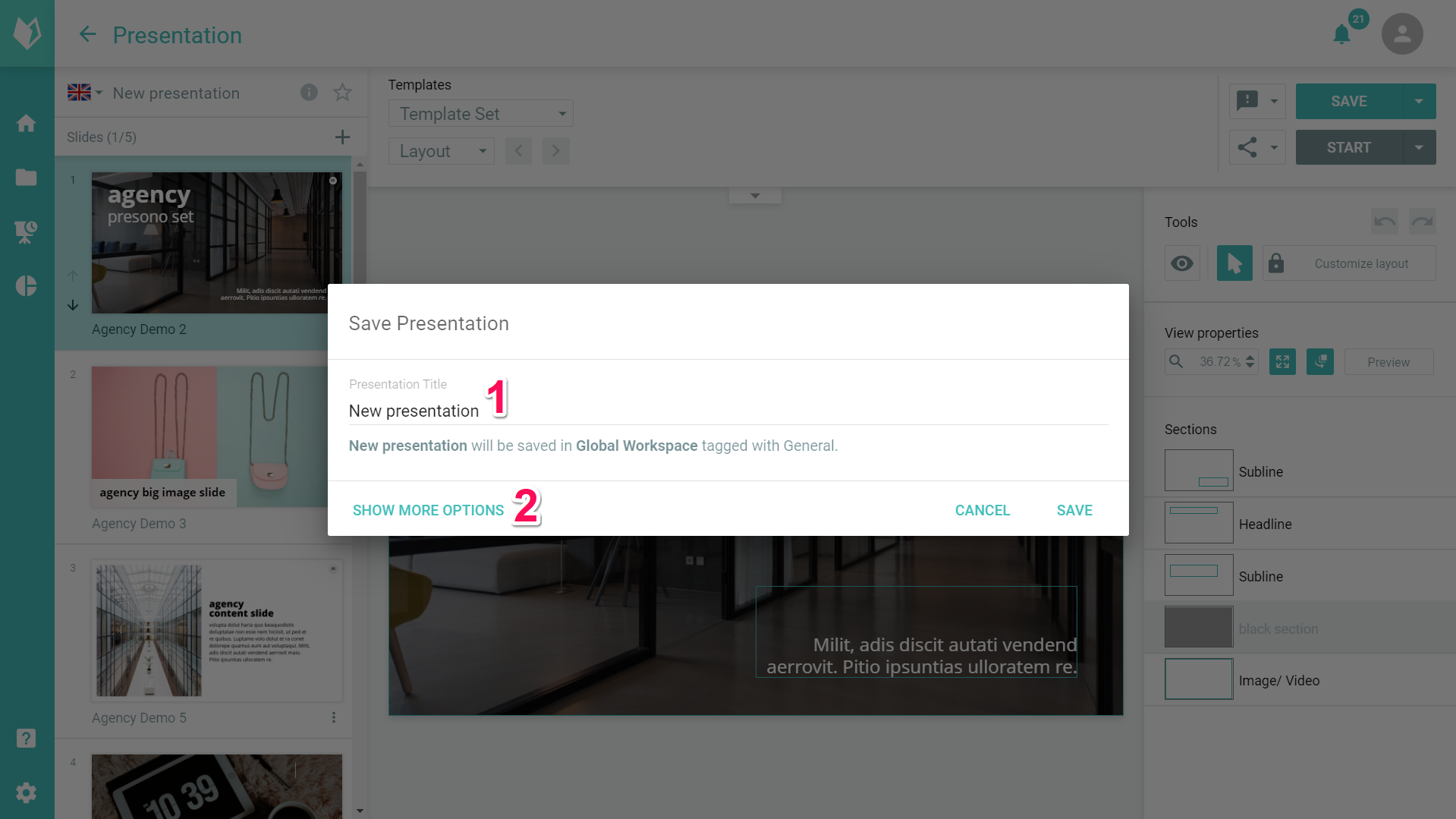The width and height of the screenshot is (1456, 819).
Task: Toggle the eye visibility tool
Action: tap(1182, 263)
